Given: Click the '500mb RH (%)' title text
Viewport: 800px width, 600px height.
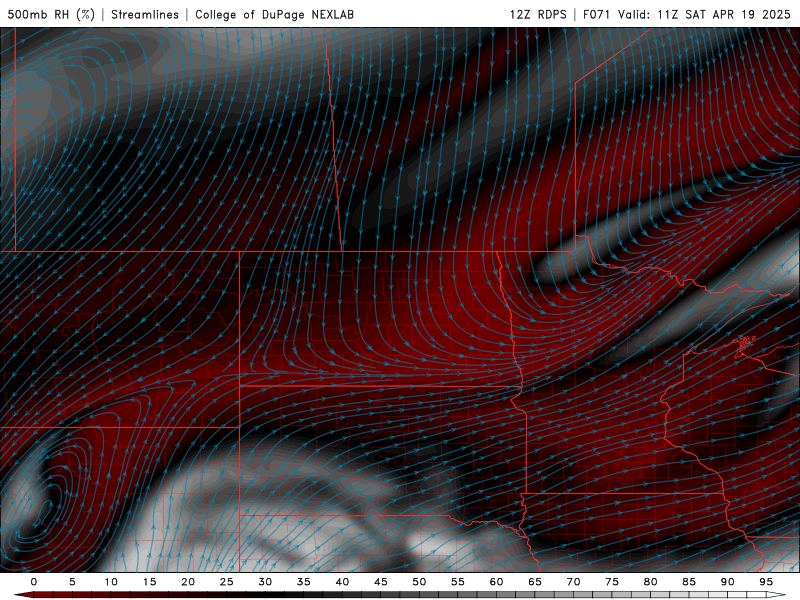Looking at the screenshot, I should (51, 14).
